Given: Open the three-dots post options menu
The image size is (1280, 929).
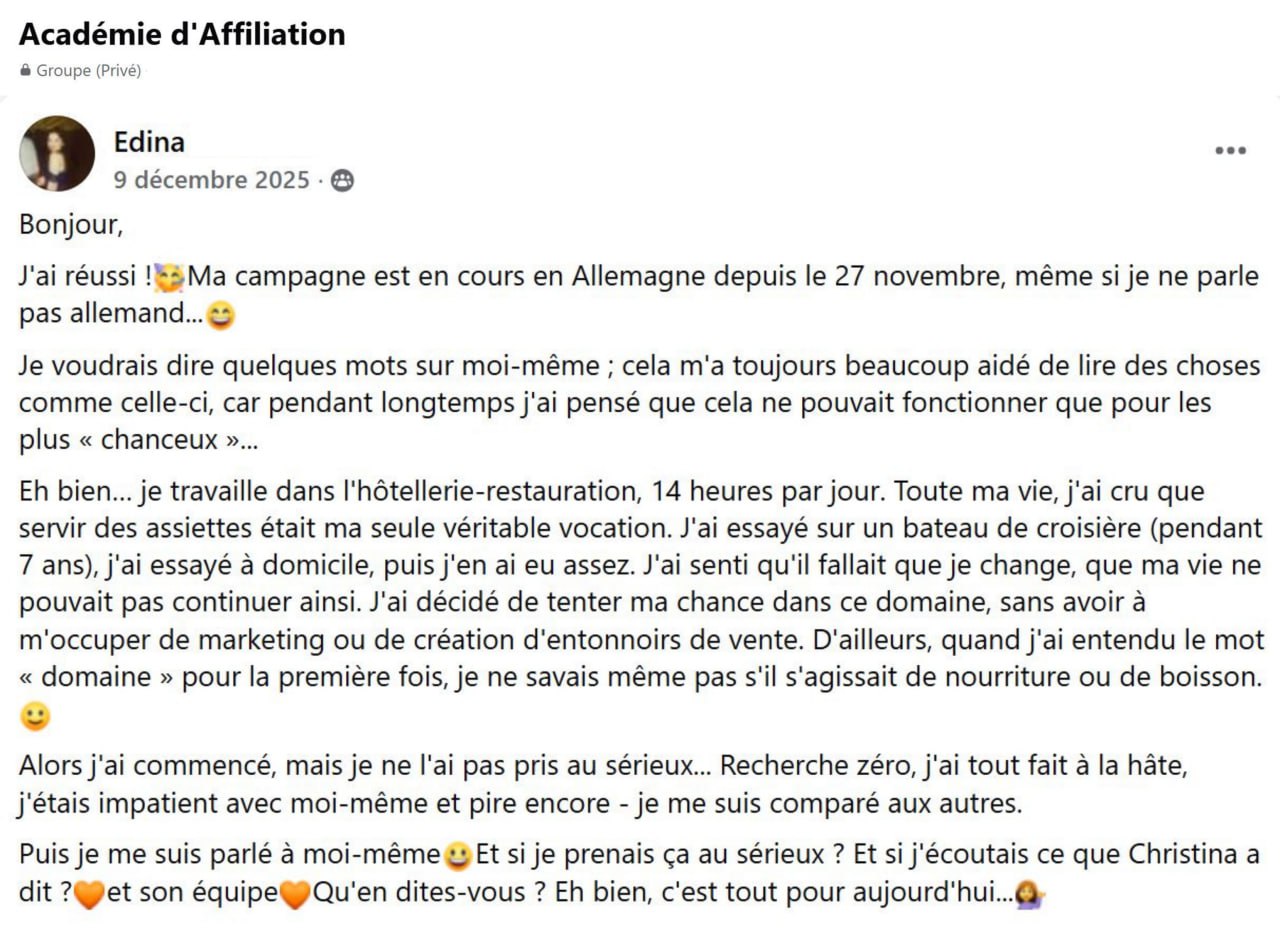Looking at the screenshot, I should (x=1230, y=151).
